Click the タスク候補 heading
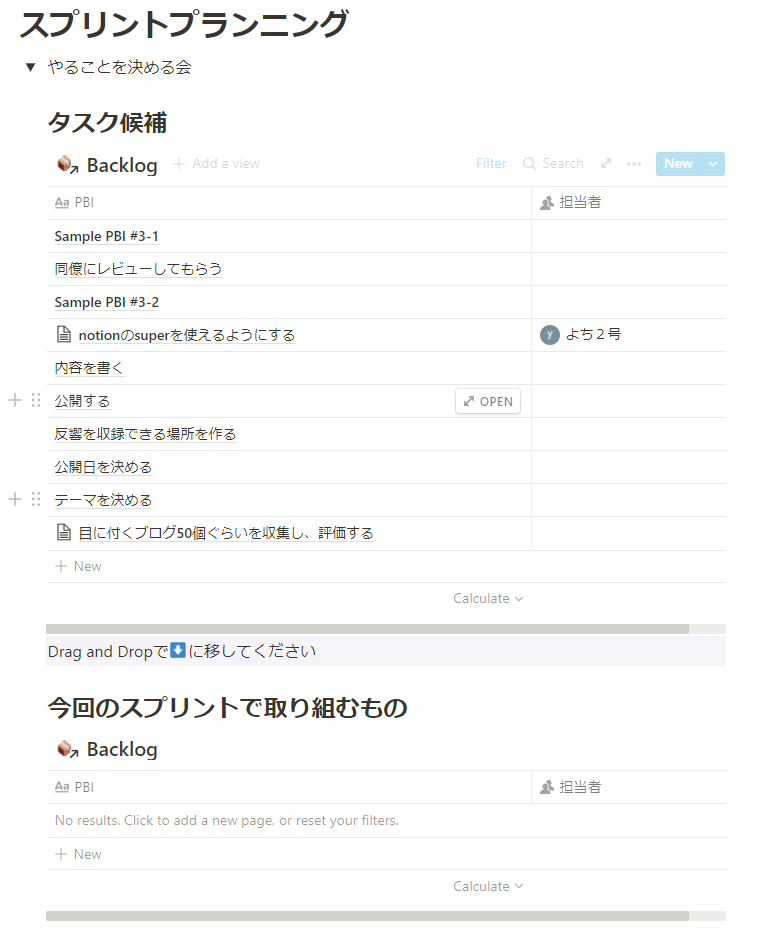The image size is (765, 951). coord(107,123)
